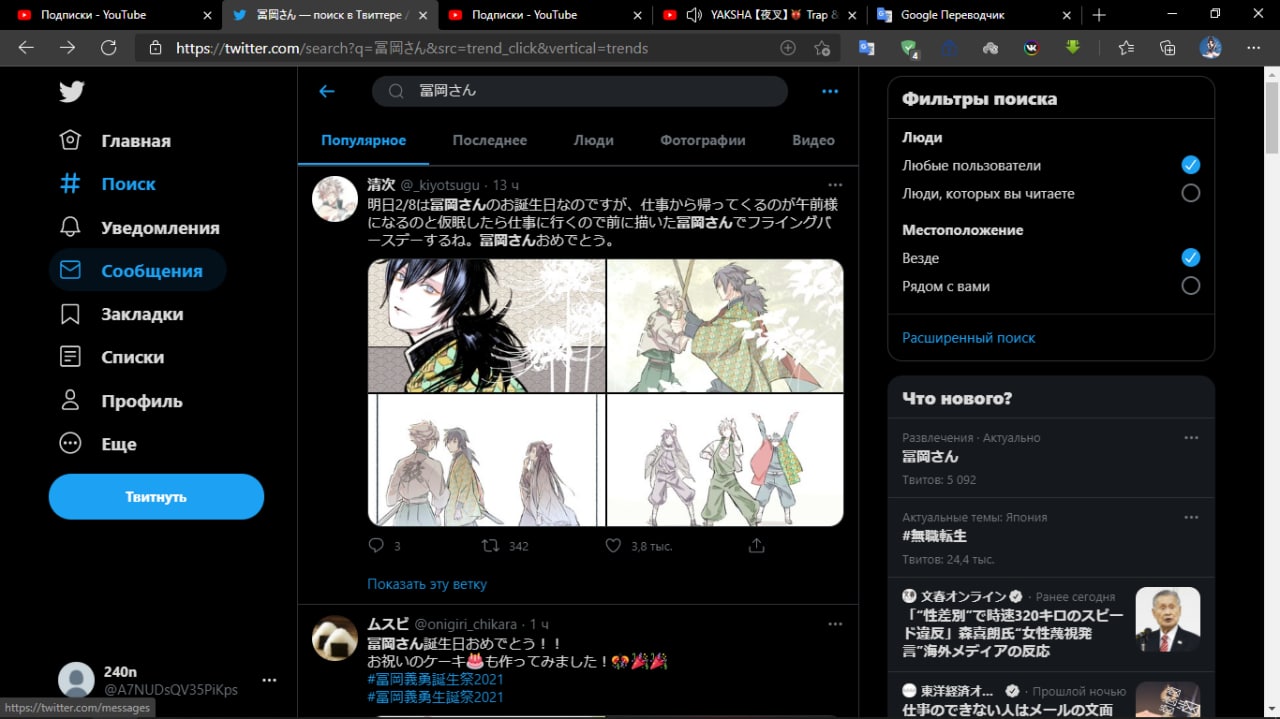Viewport: 1280px width, 719px height.
Task: Click browser Back button
Action: (x=26, y=48)
